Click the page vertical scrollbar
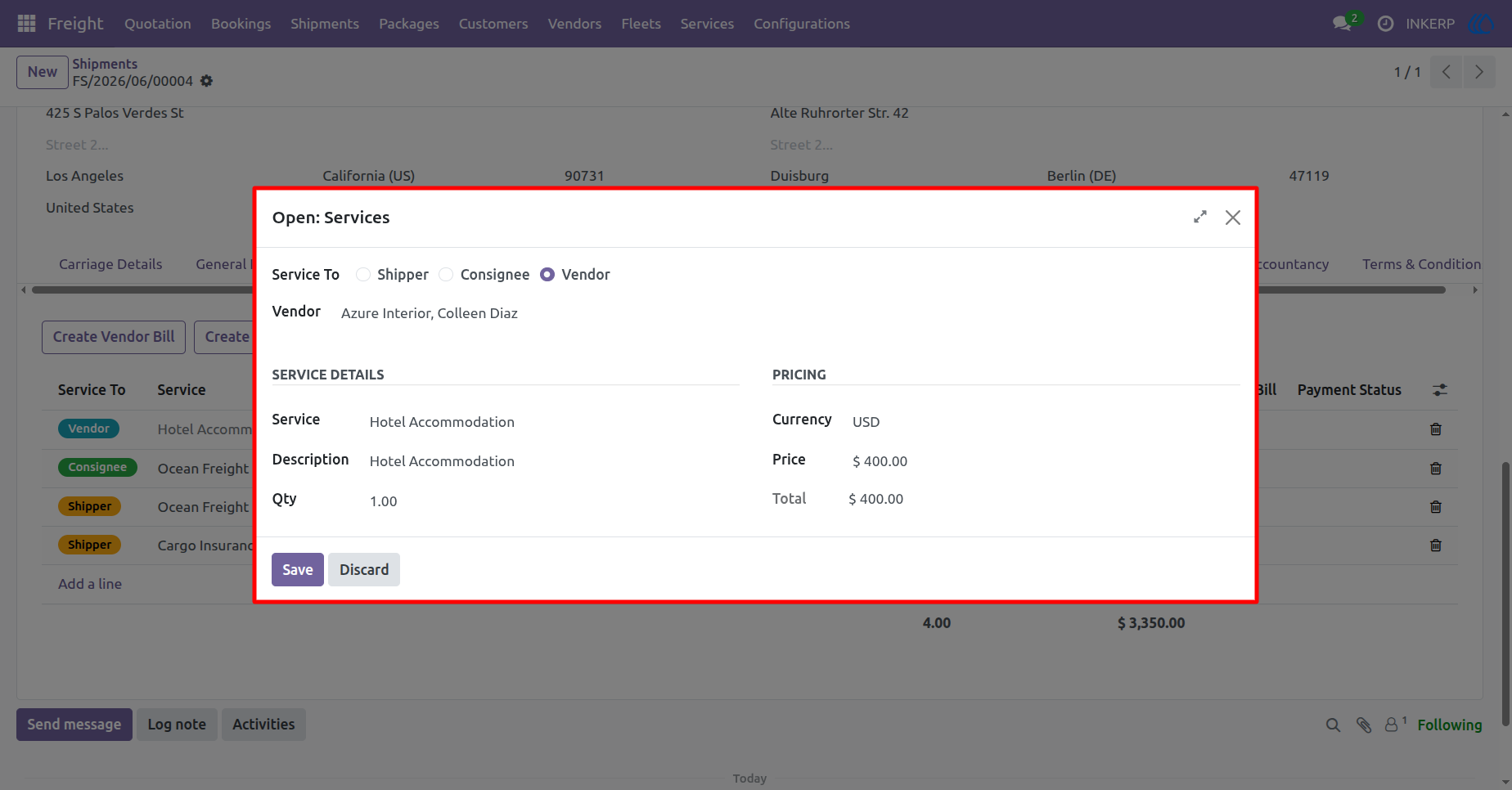Screen dimensions: 1512x790 pos(1505,594)
